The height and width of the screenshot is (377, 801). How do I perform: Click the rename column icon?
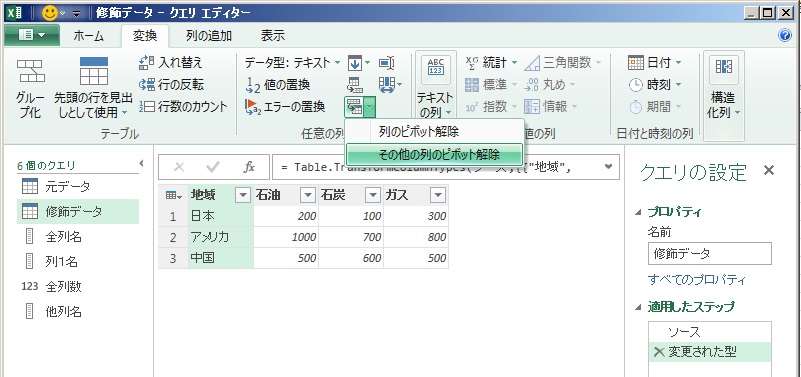[x=387, y=63]
